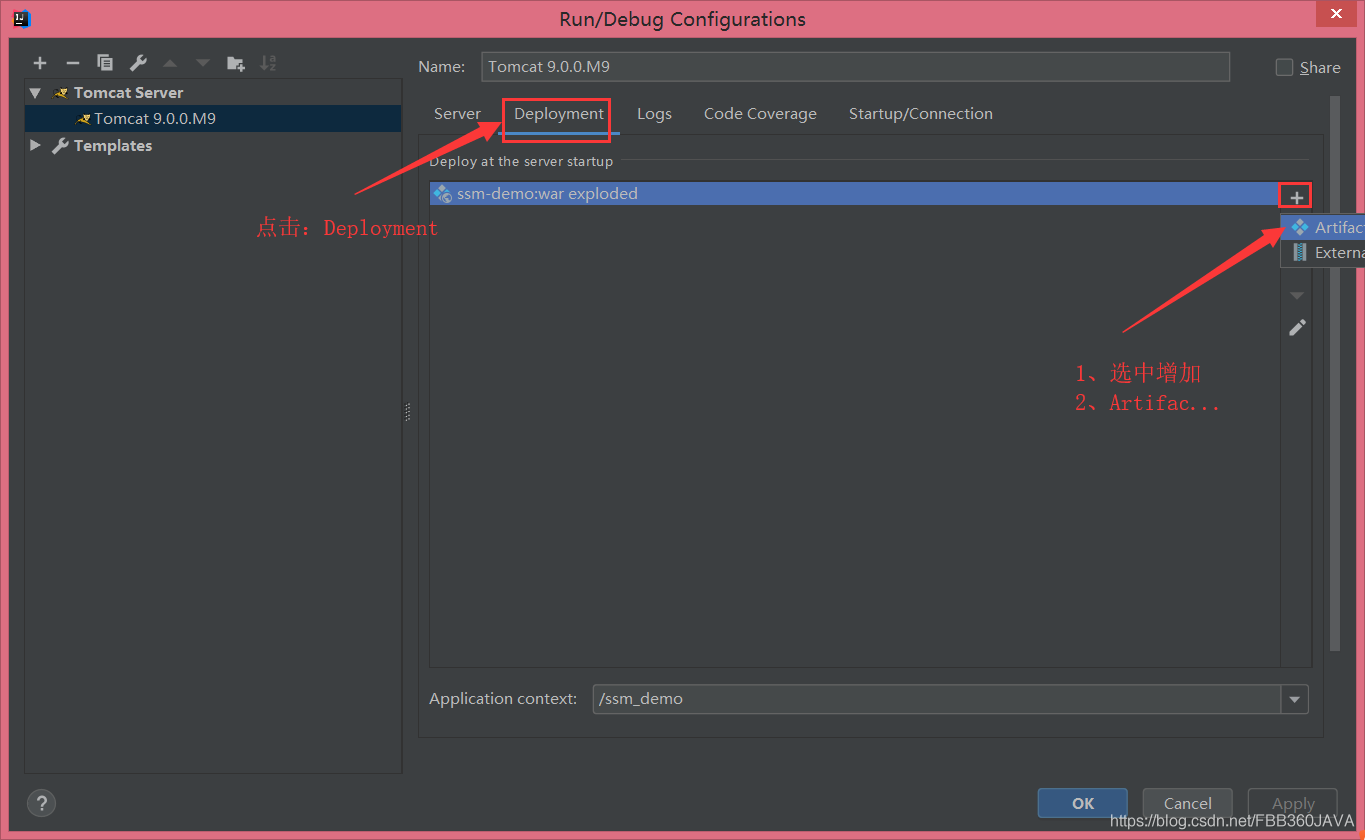Image resolution: width=1365 pixels, height=840 pixels.
Task: Create new folder for configurations
Action: (x=236, y=63)
